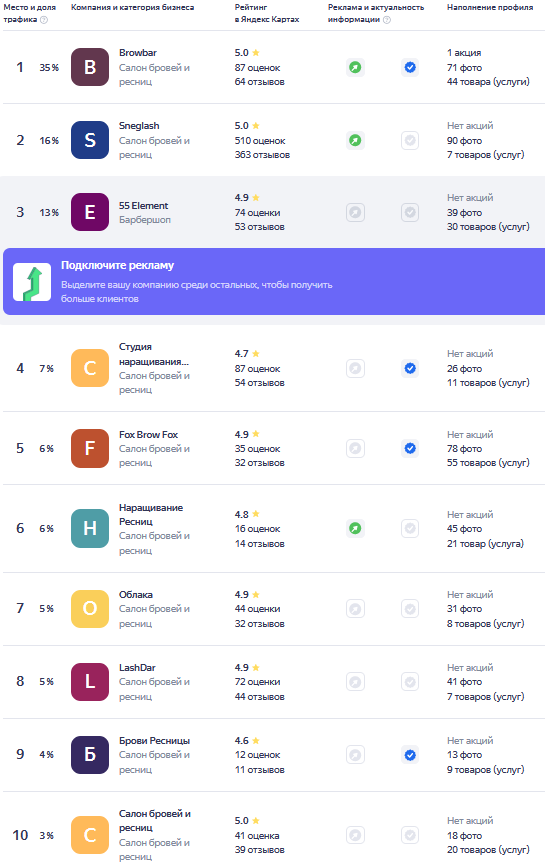Click the '55 товаров (услуг)' text

488,462
